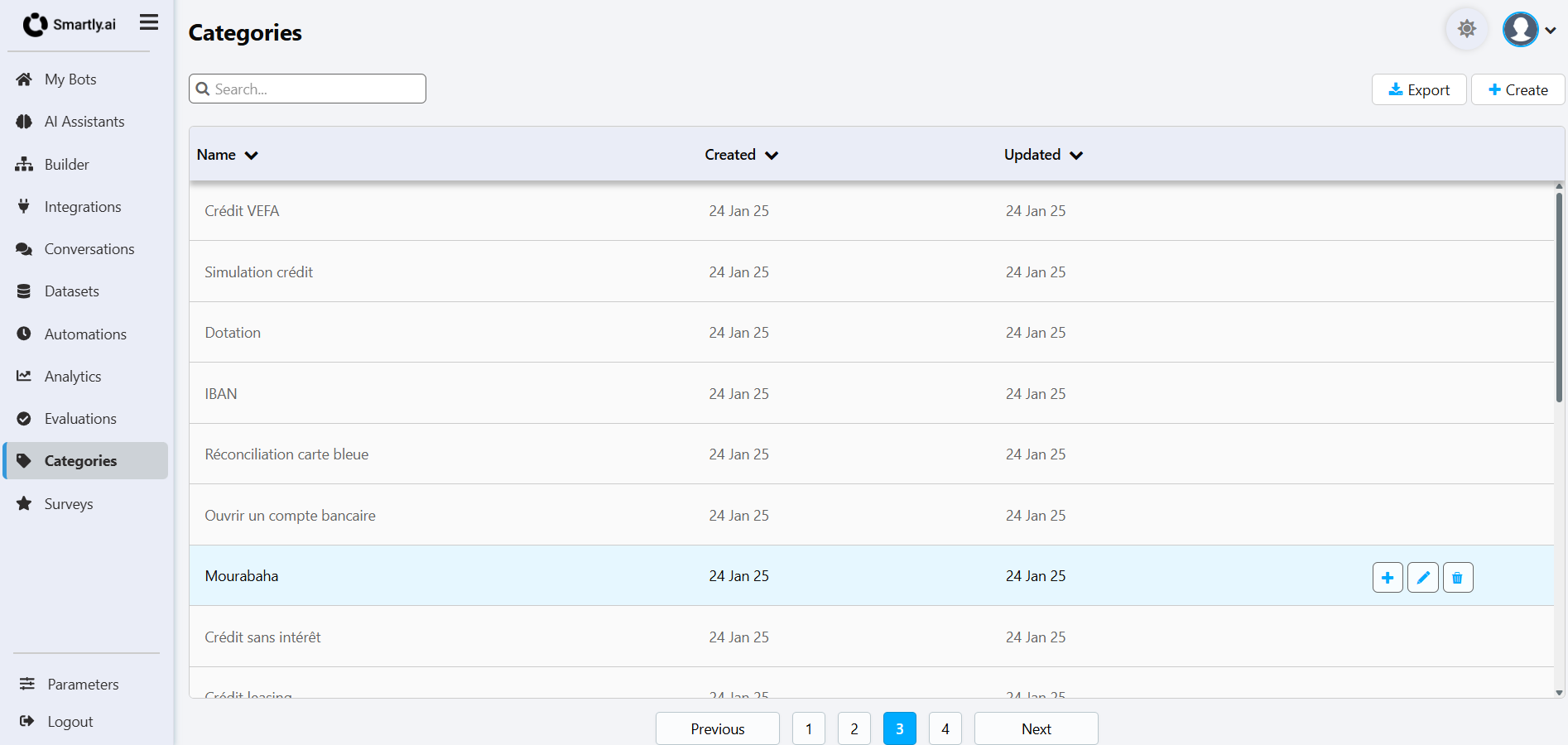Click the My Bots home icon

(24, 79)
